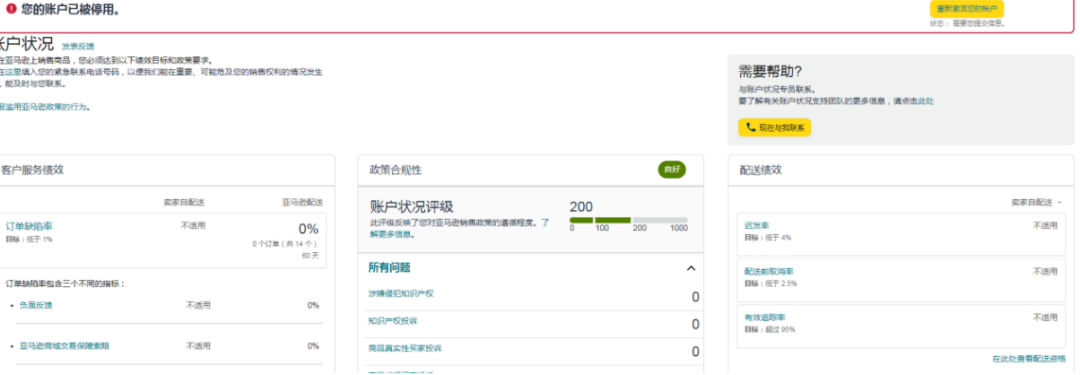The image size is (1080, 375).
Task: Click the 0% order defect rate value
Action: click(x=308, y=229)
